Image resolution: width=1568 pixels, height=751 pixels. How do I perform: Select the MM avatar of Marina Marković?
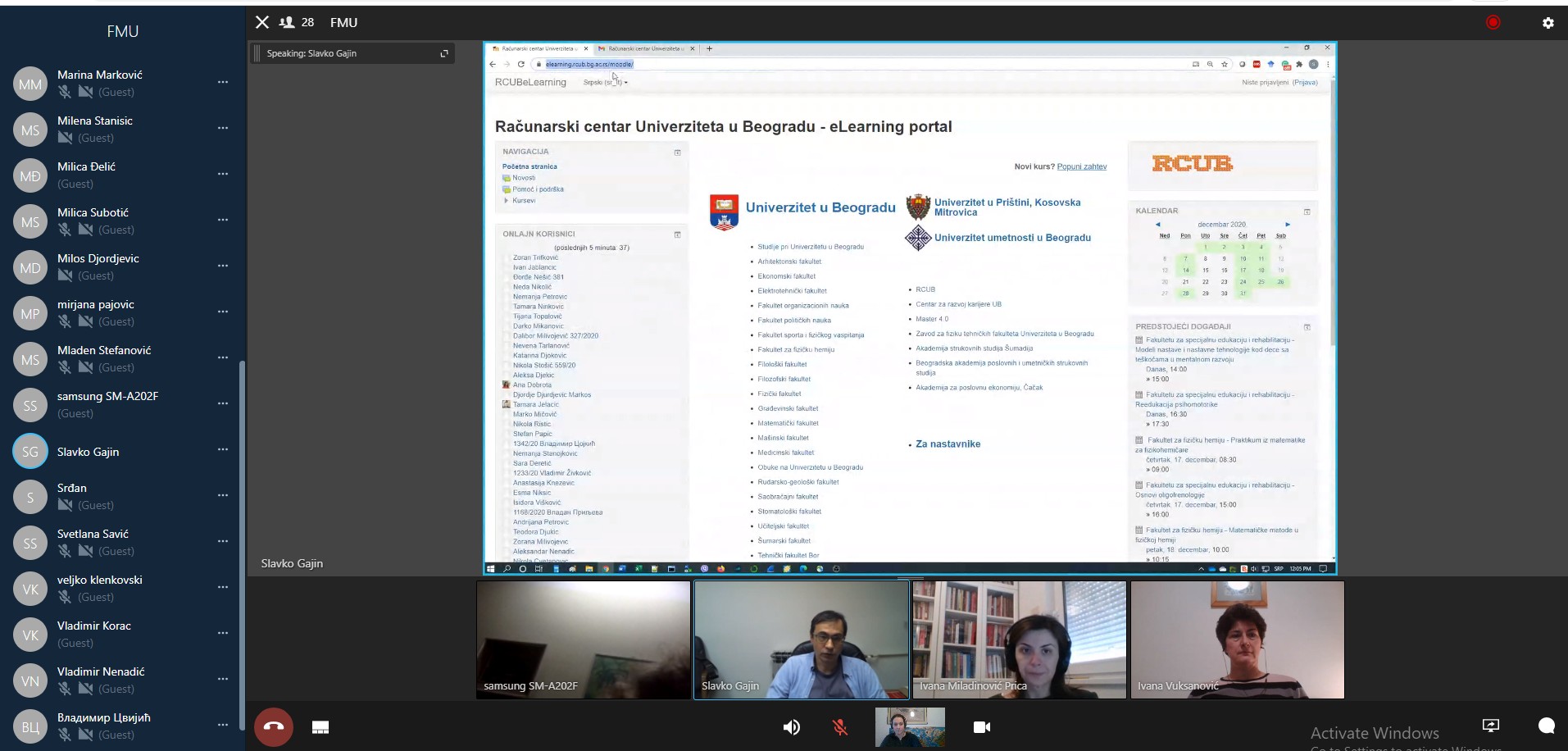(30, 84)
